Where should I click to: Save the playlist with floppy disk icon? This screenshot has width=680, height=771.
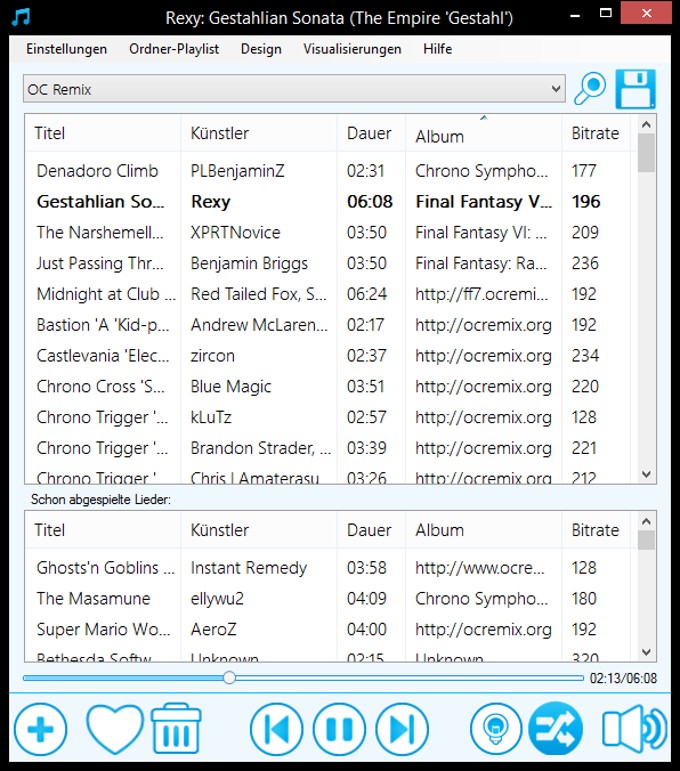pyautogui.click(x=636, y=89)
